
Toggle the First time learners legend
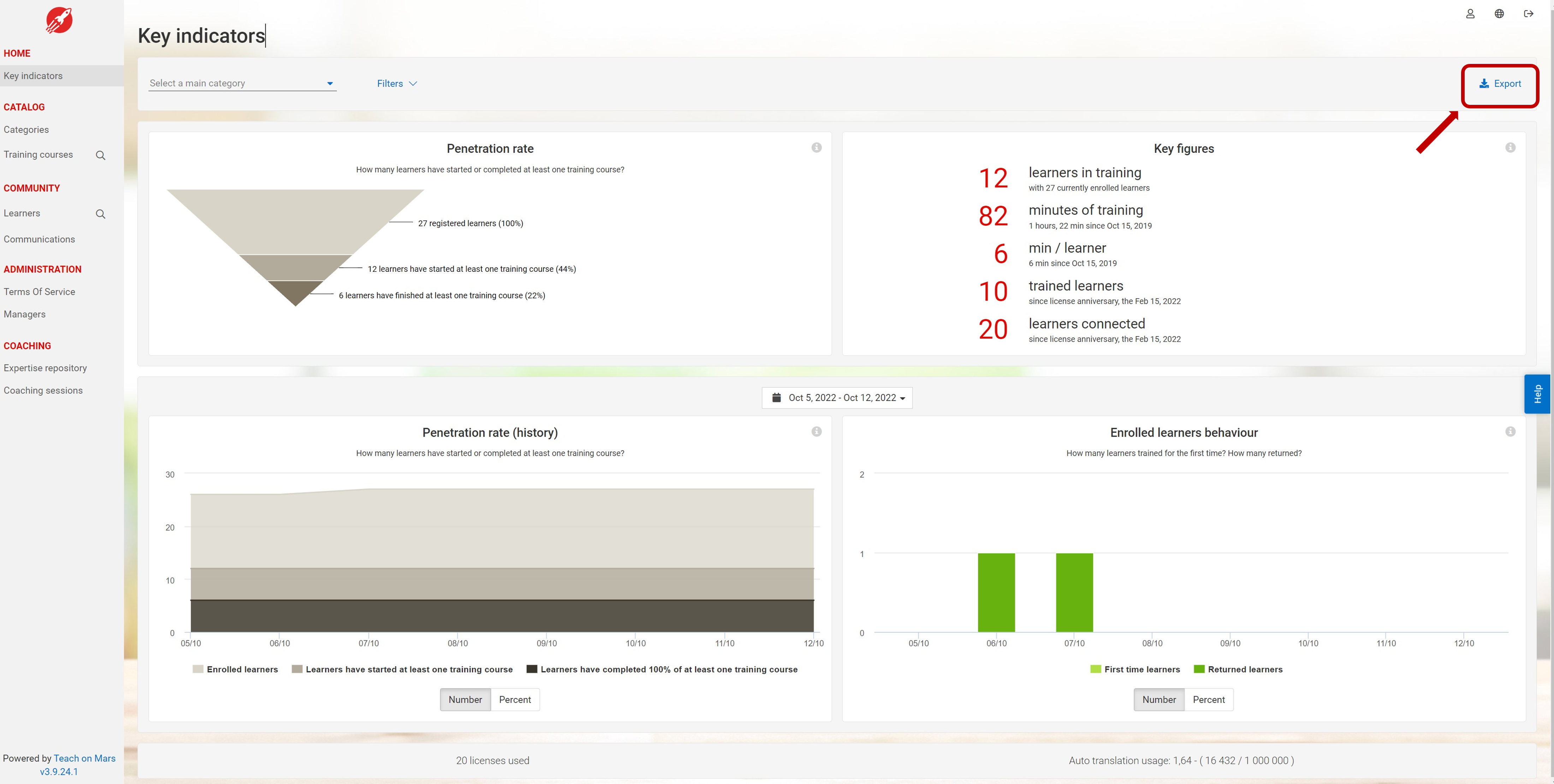point(1135,669)
